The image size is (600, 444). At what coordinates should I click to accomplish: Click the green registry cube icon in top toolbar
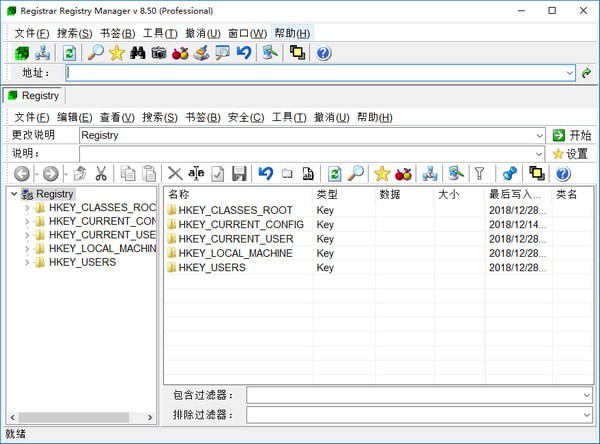[x=21, y=53]
